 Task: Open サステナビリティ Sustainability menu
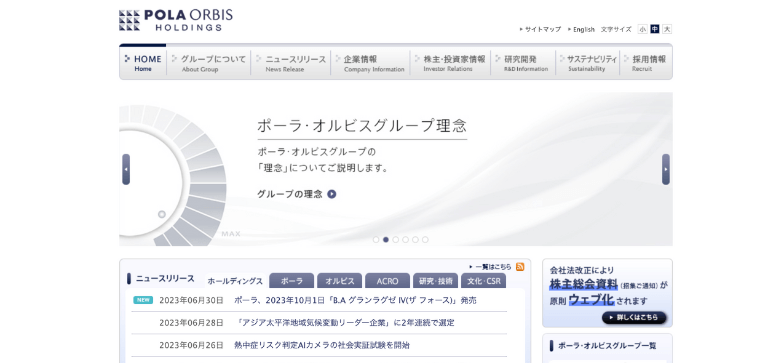pos(587,63)
